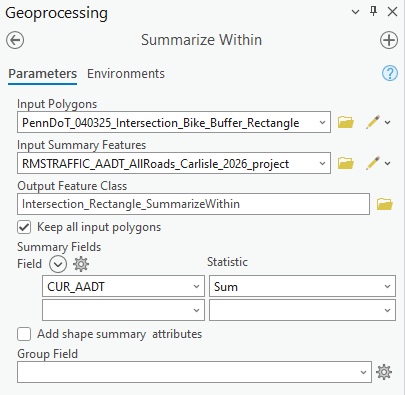Click into the Output Feature Class field
405x395 pixels.
pyautogui.click(x=193, y=204)
